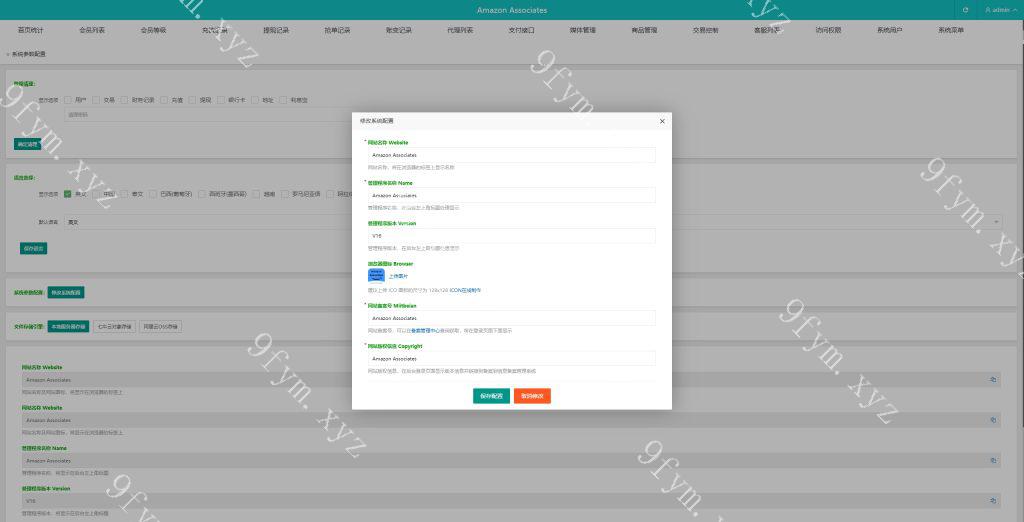Open the default language dropdown

click(x=534, y=222)
